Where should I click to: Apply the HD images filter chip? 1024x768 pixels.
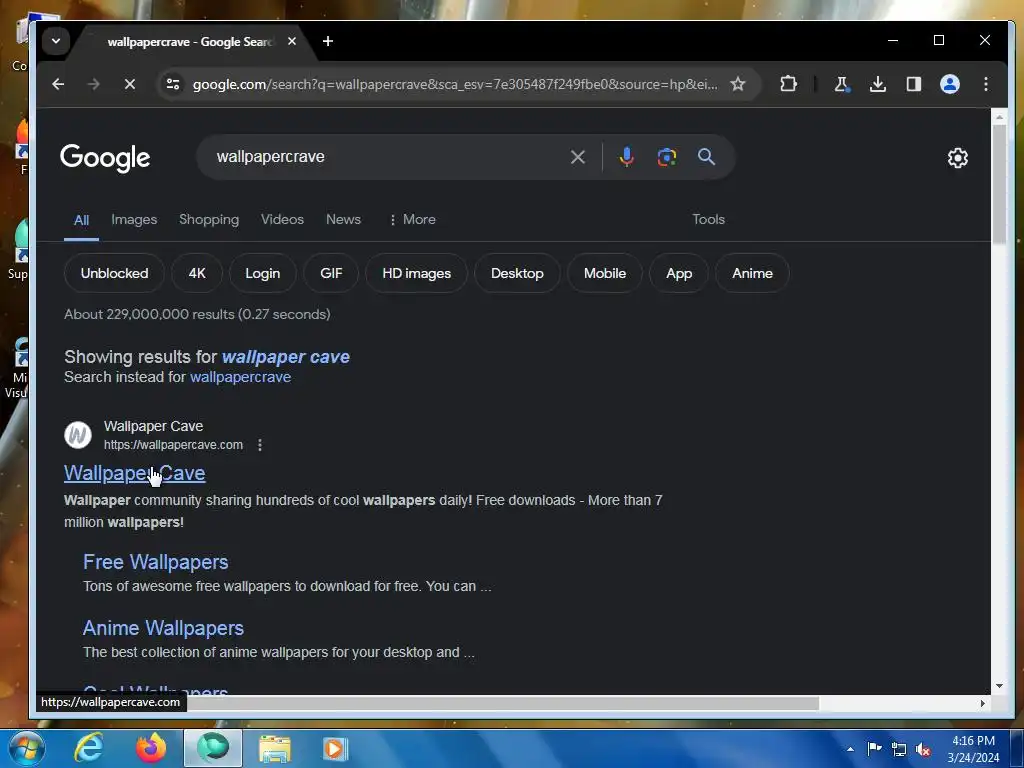[417, 273]
